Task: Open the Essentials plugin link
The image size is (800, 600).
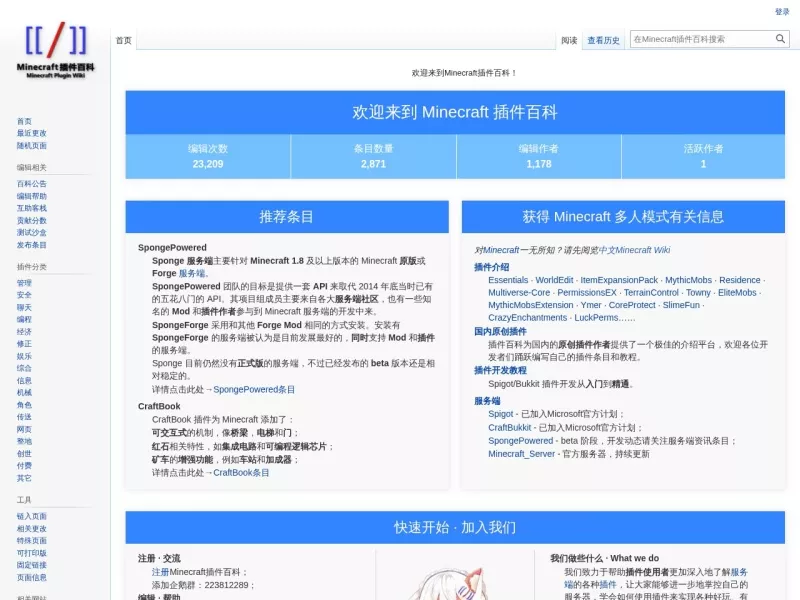Action: click(508, 280)
